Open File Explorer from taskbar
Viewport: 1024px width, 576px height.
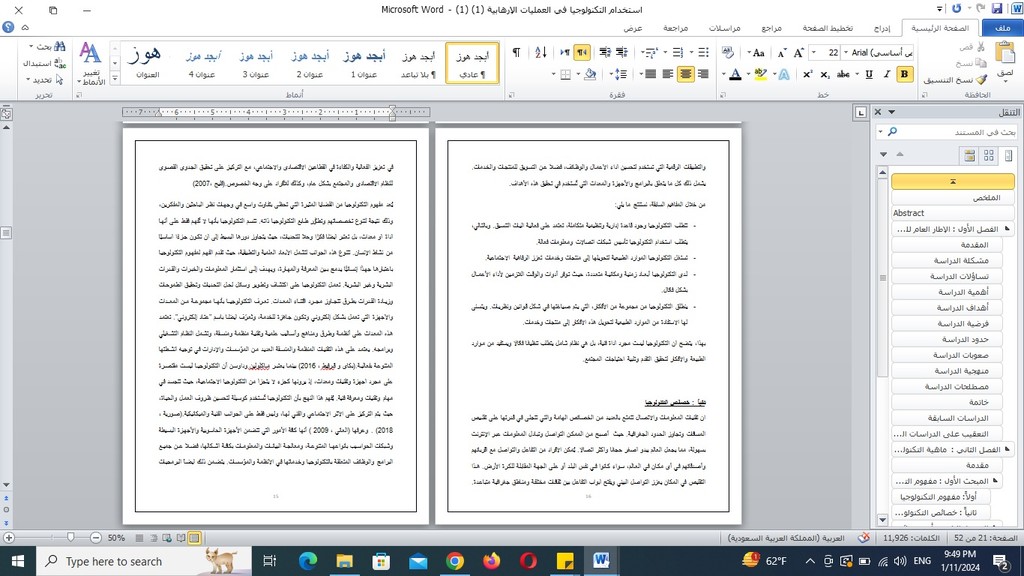[344, 561]
